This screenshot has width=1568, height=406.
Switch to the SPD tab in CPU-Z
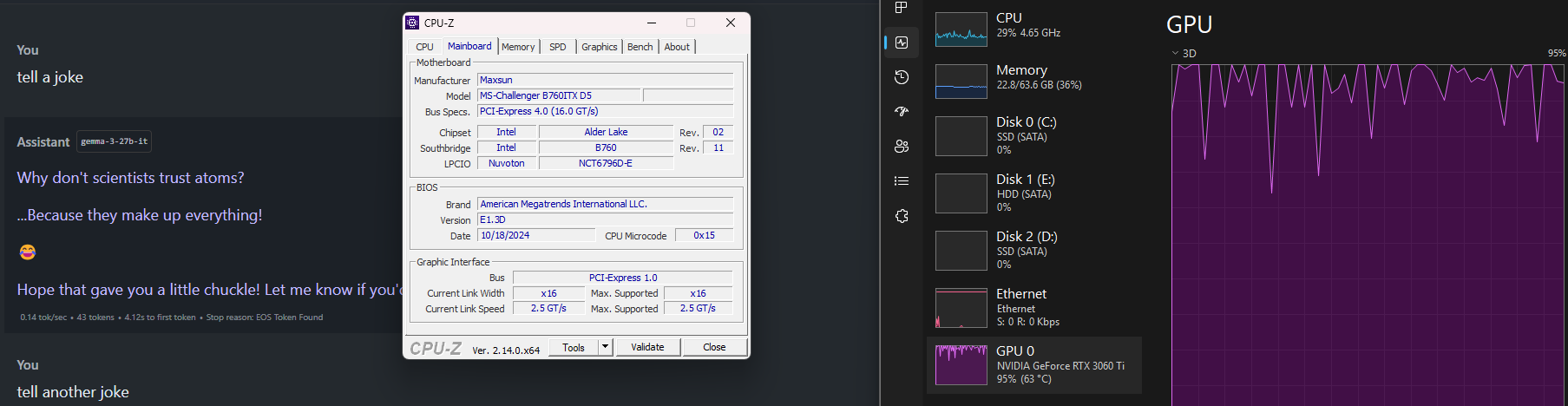(557, 47)
